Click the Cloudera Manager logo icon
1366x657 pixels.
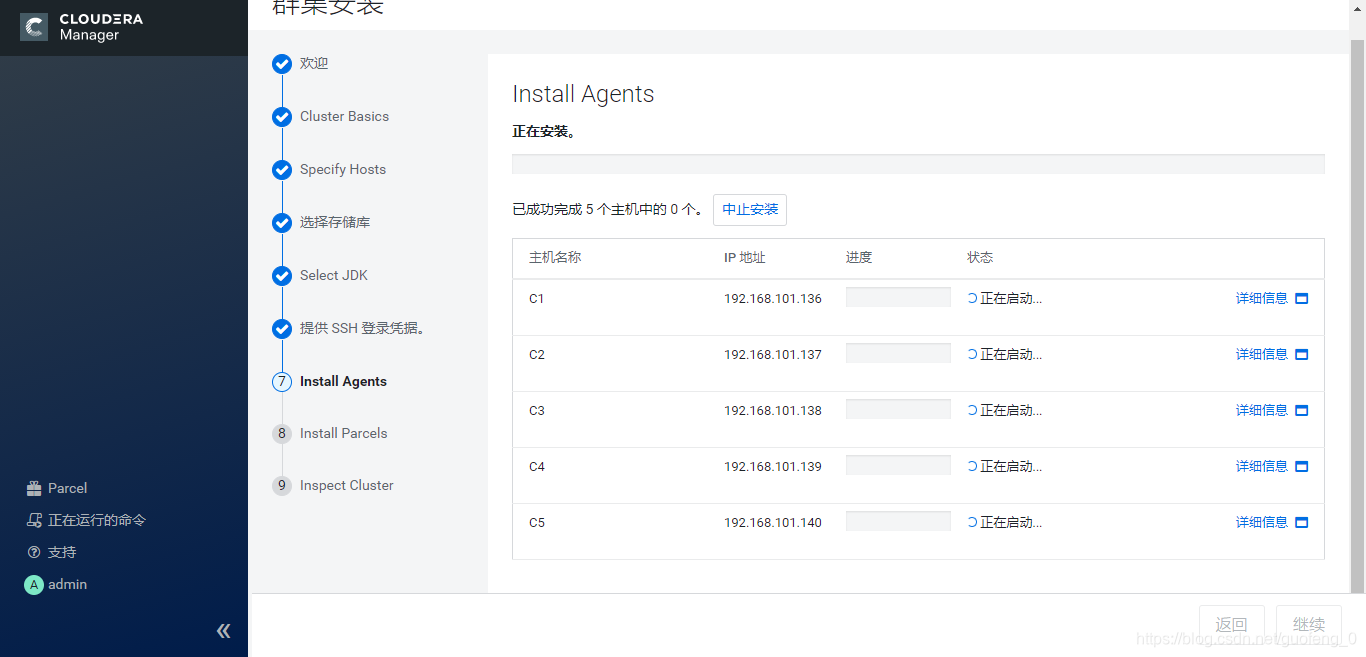[x=34, y=27]
